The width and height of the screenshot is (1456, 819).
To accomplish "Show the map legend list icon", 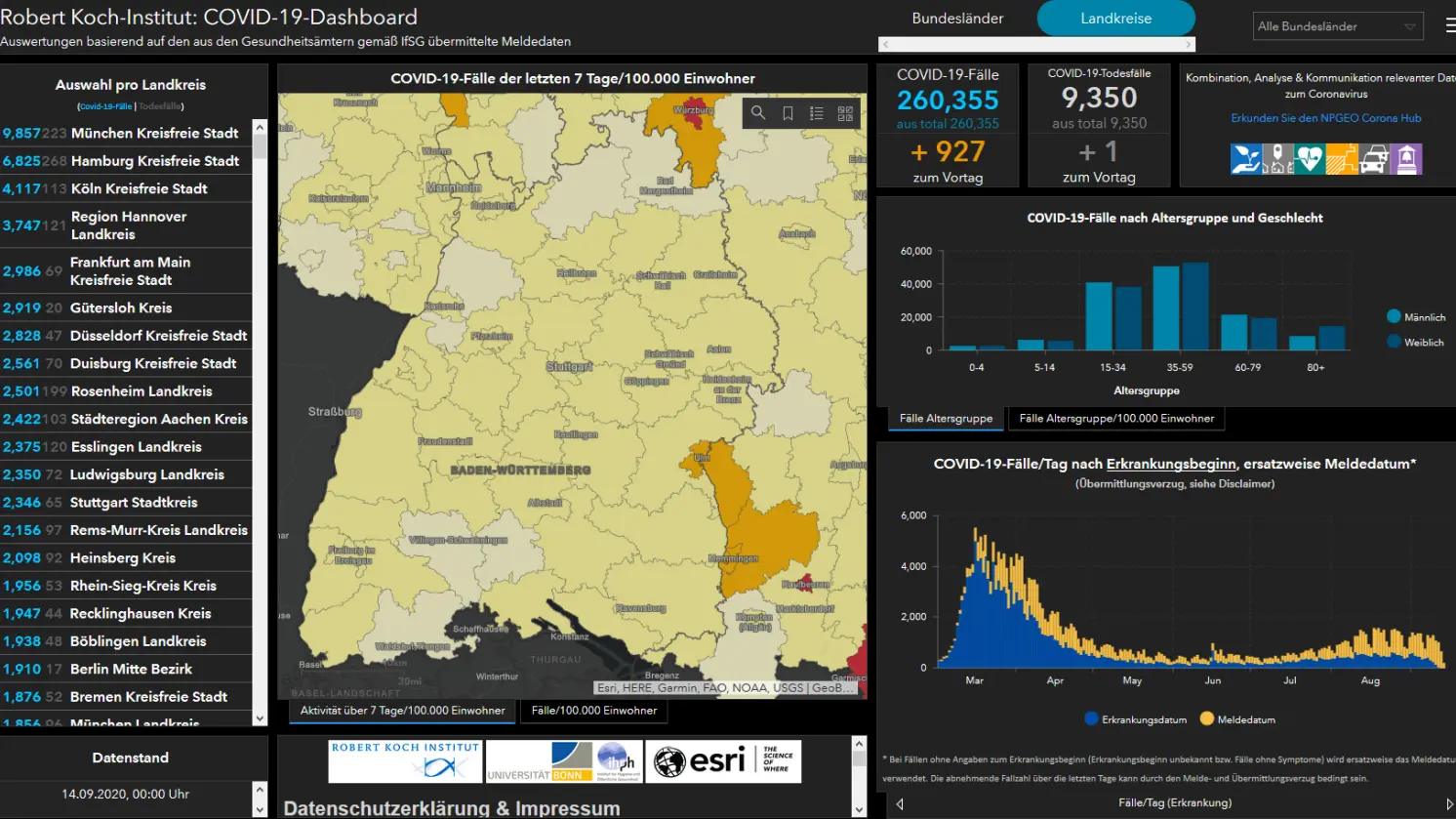I will [x=817, y=113].
